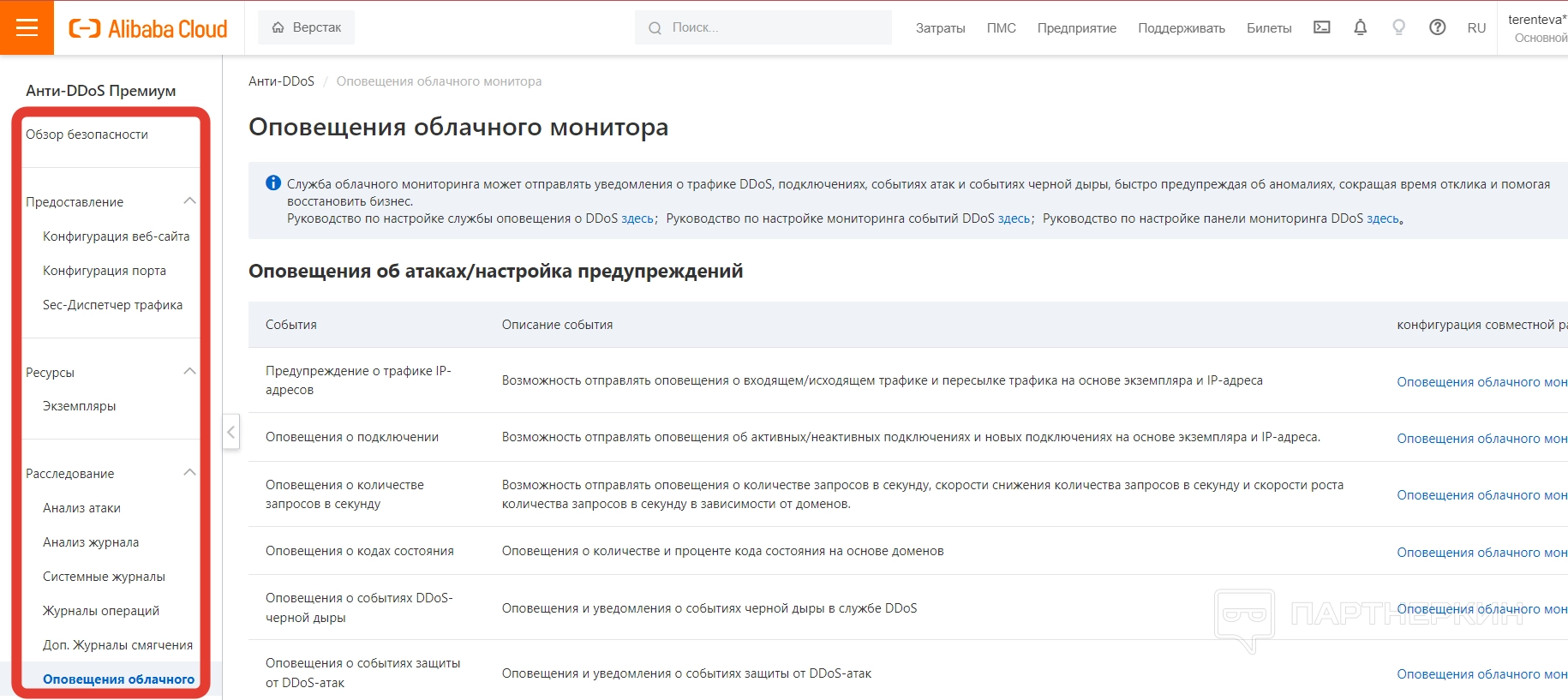The height and width of the screenshot is (700, 1568).
Task: Click the lightbulb tips icon
Action: (x=1398, y=27)
